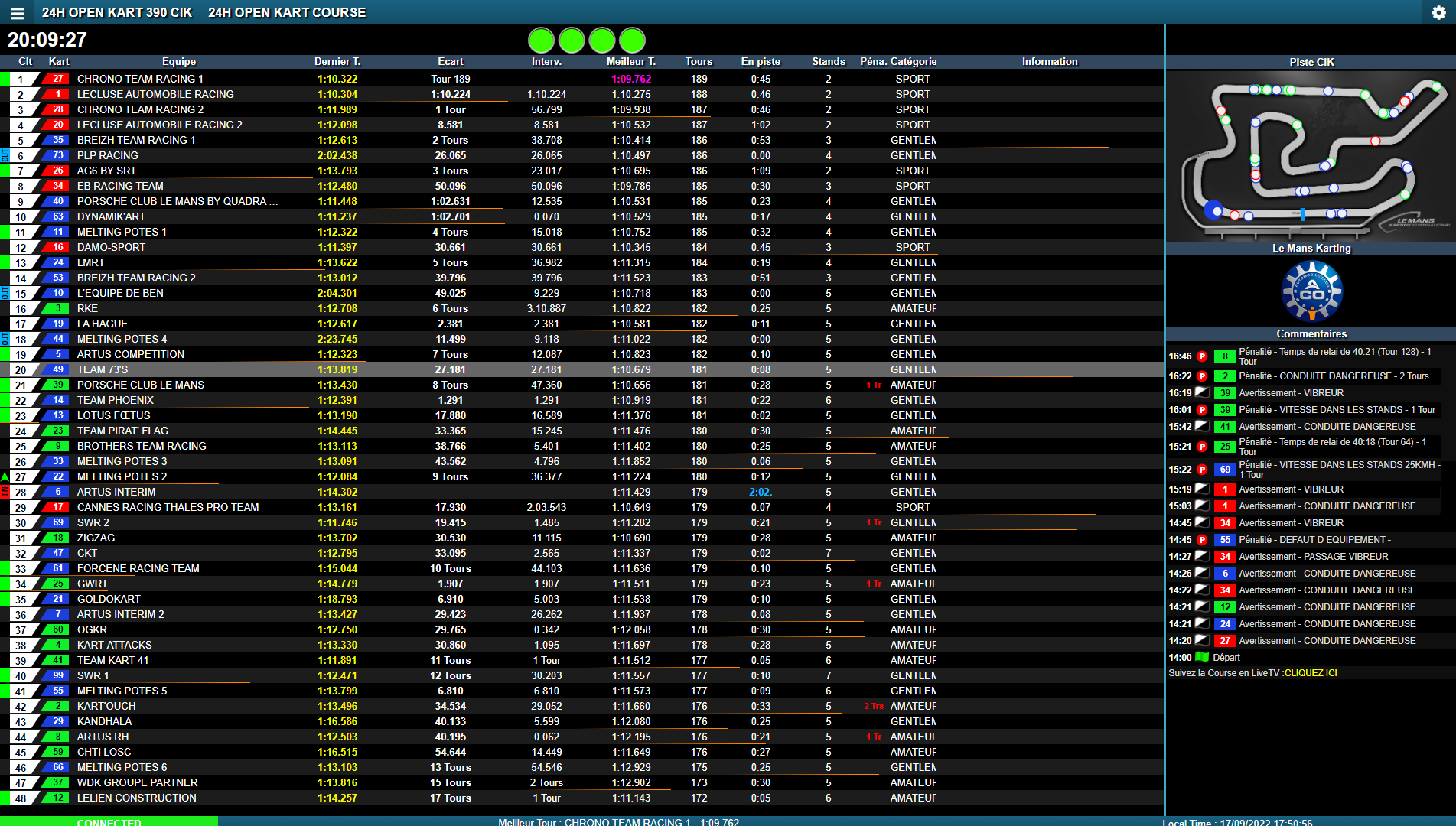Click the red P penalty icon at 16:46
The height and width of the screenshot is (826, 1456).
(x=1202, y=356)
